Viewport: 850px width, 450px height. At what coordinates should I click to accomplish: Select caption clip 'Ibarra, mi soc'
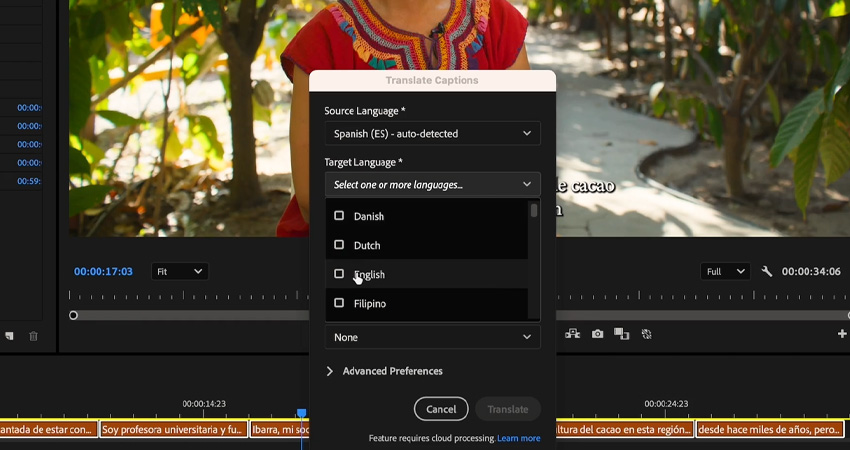280,430
